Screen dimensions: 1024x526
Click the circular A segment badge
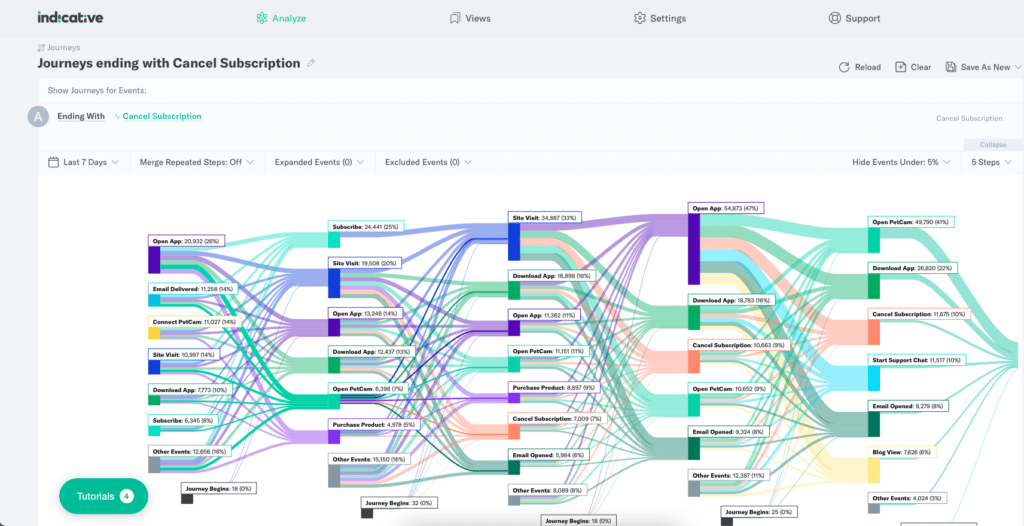point(38,117)
